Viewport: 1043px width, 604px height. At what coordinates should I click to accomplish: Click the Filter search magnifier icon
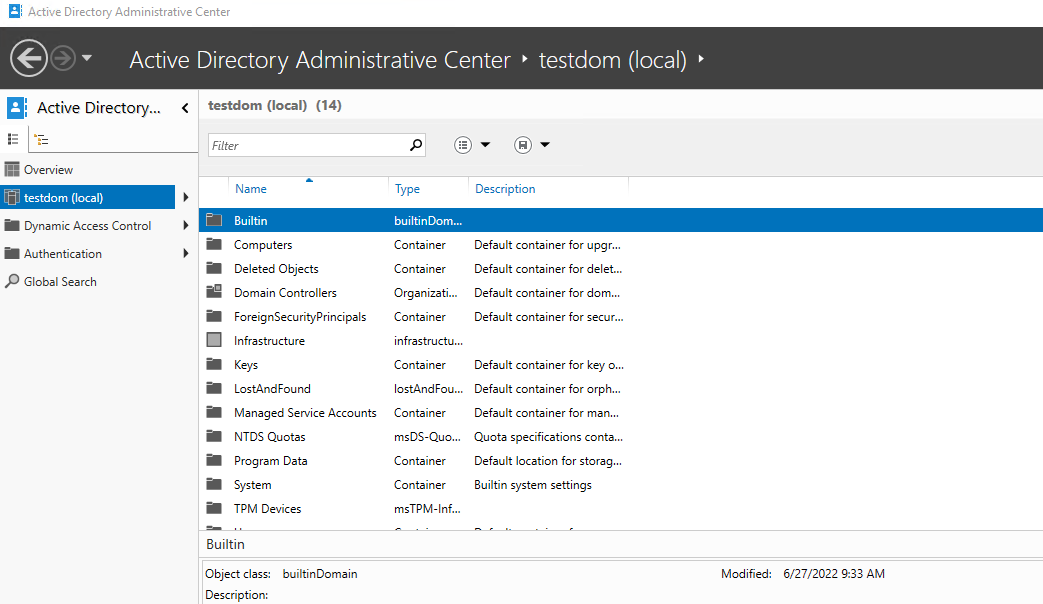(416, 145)
